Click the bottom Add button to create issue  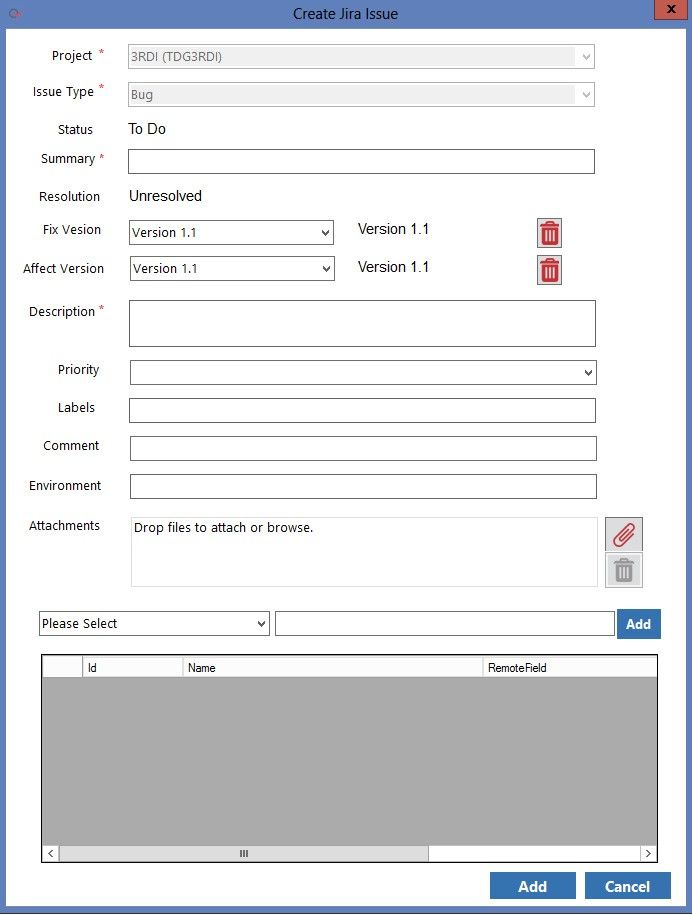pyautogui.click(x=533, y=886)
